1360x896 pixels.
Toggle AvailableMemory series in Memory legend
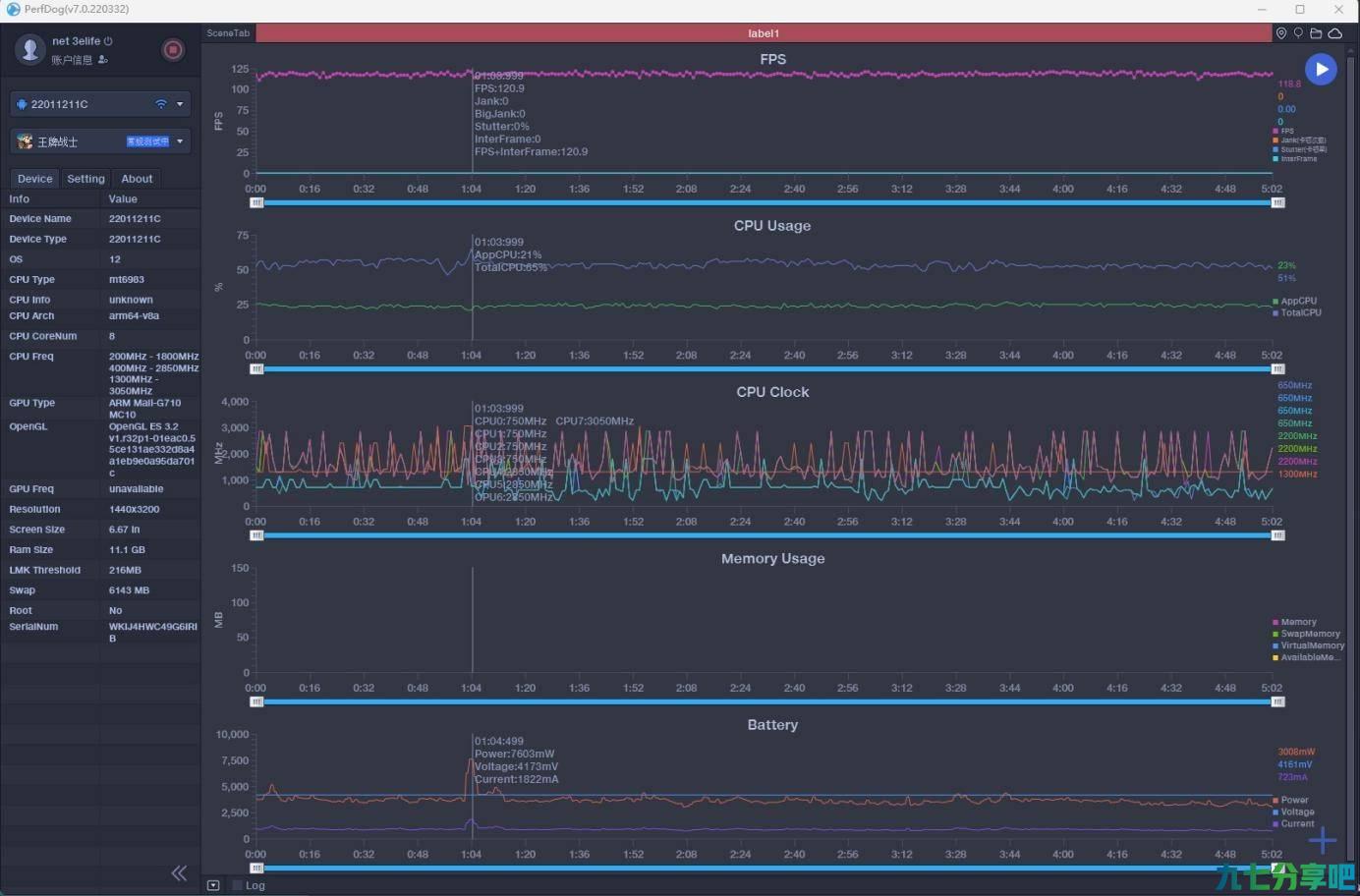pos(1305,657)
